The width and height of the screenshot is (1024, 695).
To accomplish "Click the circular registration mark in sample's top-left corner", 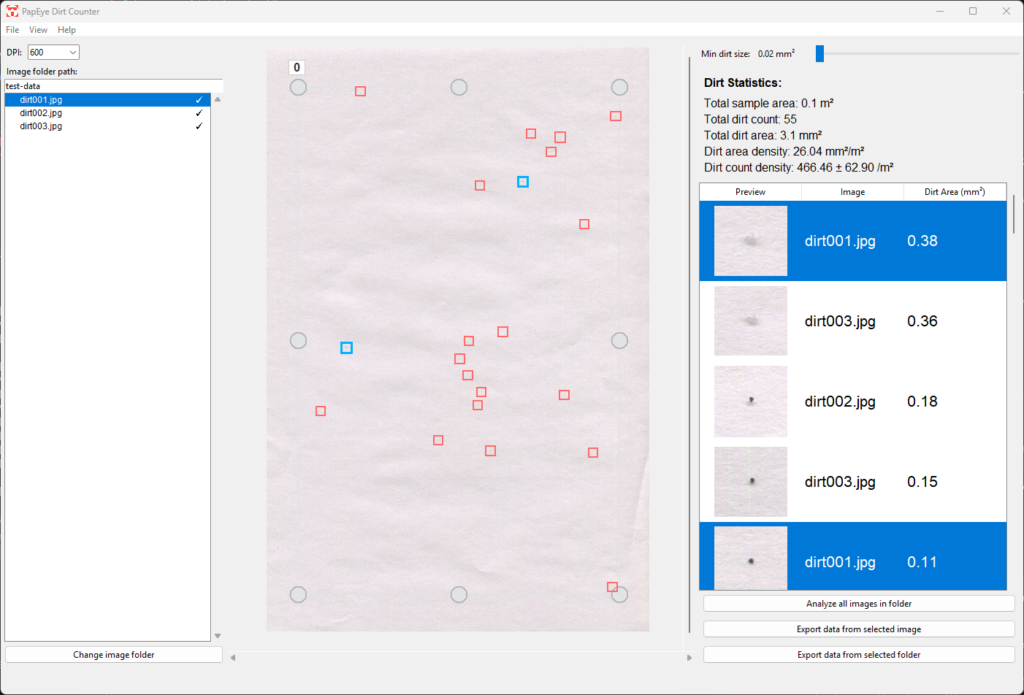I will pos(298,87).
